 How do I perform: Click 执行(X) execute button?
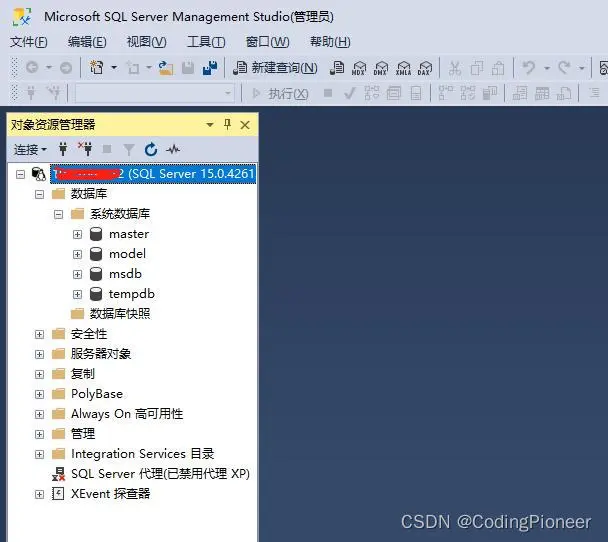pyautogui.click(x=280, y=93)
